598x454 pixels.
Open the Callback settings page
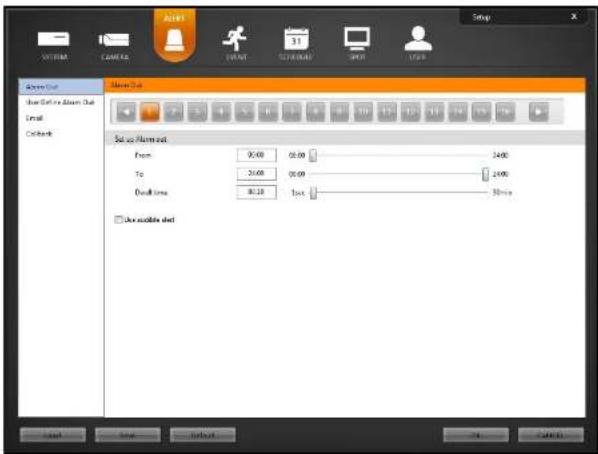(x=39, y=134)
